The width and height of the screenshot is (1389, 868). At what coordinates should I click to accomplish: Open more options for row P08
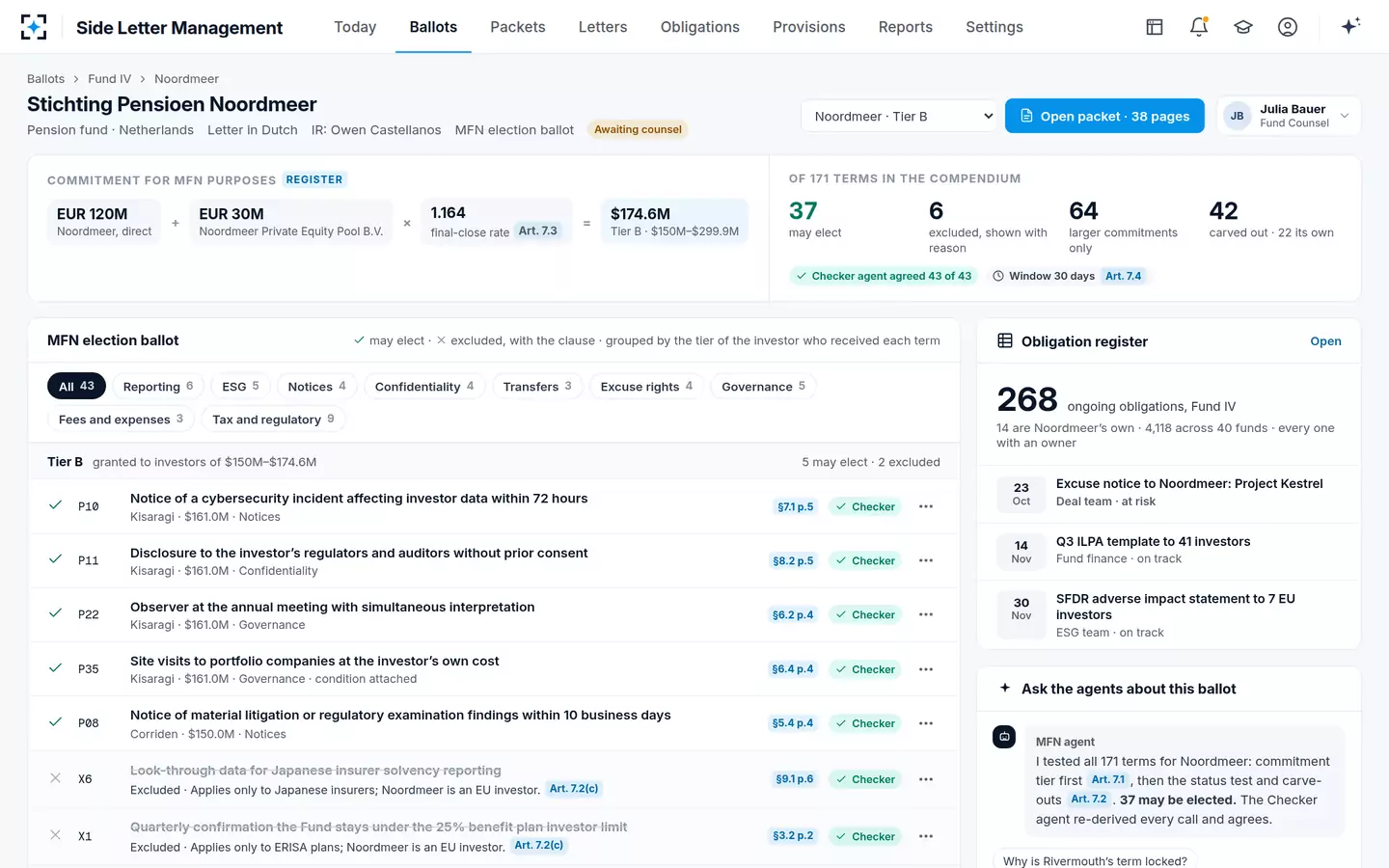(926, 723)
